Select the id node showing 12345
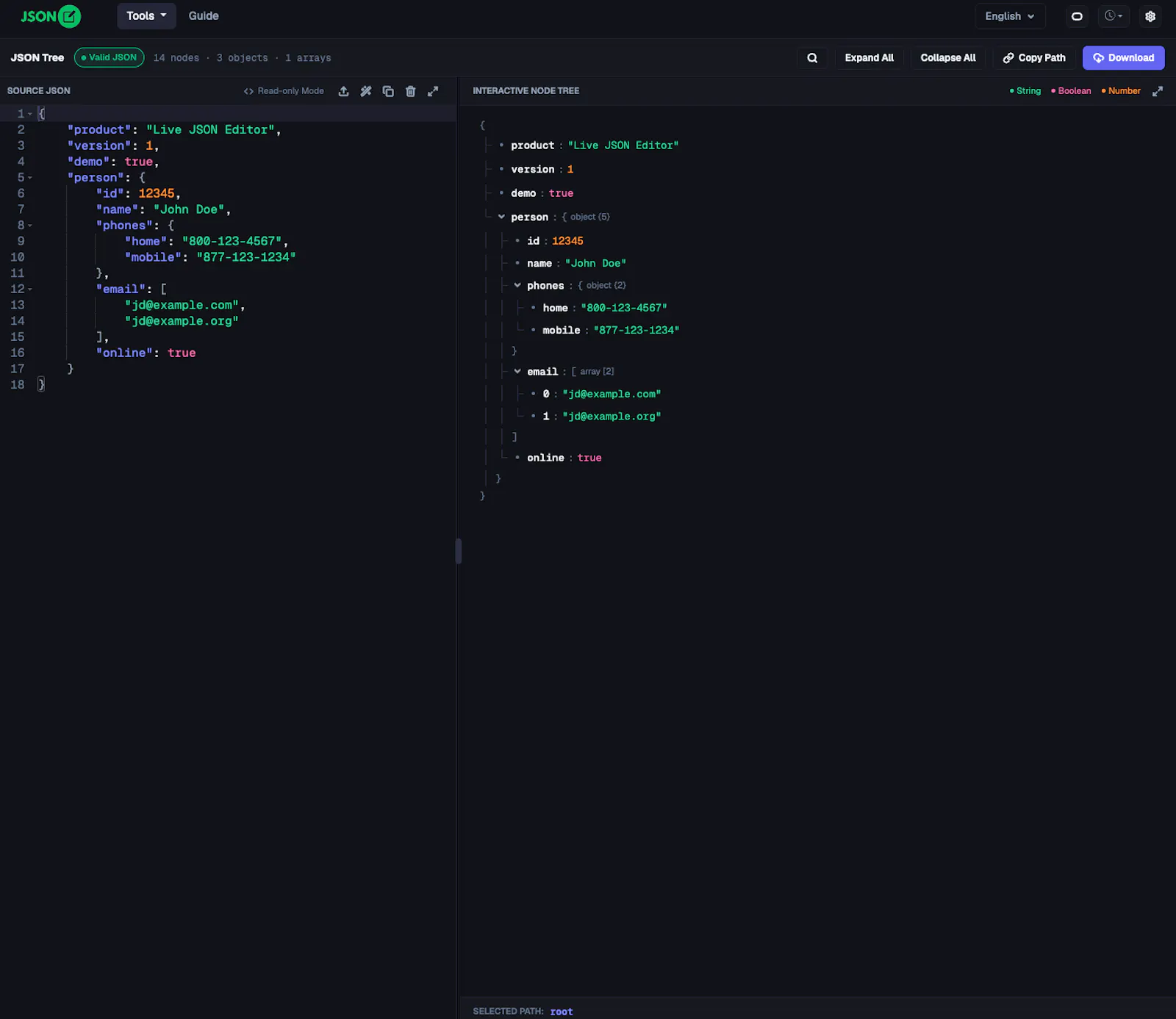 coord(556,241)
